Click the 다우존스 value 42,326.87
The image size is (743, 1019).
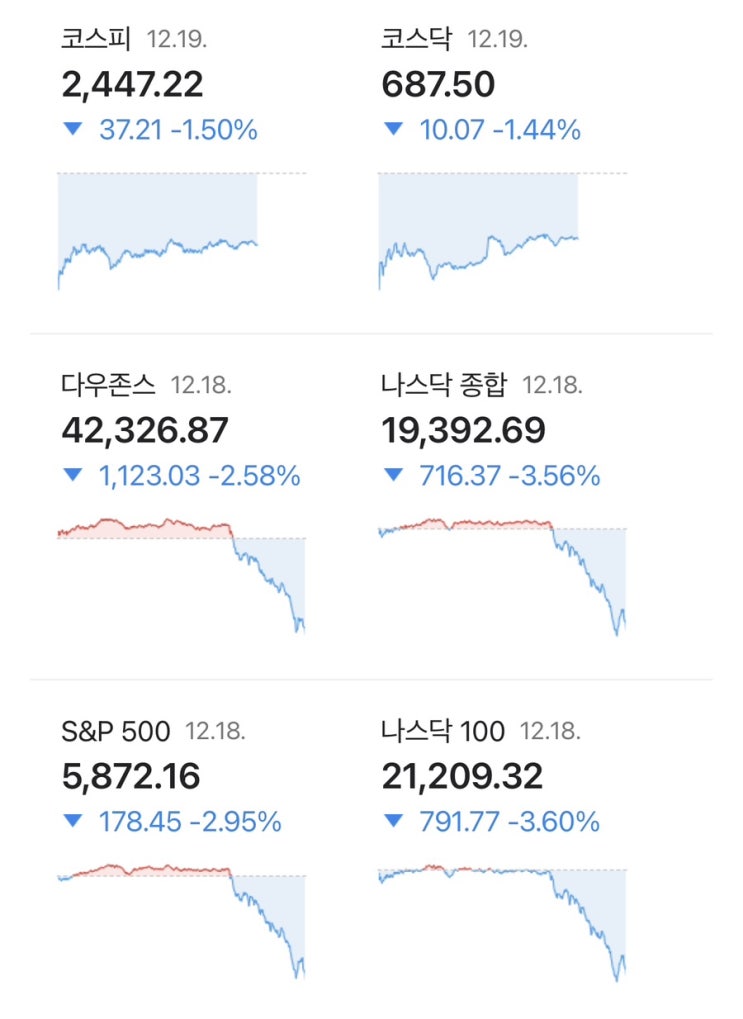pos(145,430)
